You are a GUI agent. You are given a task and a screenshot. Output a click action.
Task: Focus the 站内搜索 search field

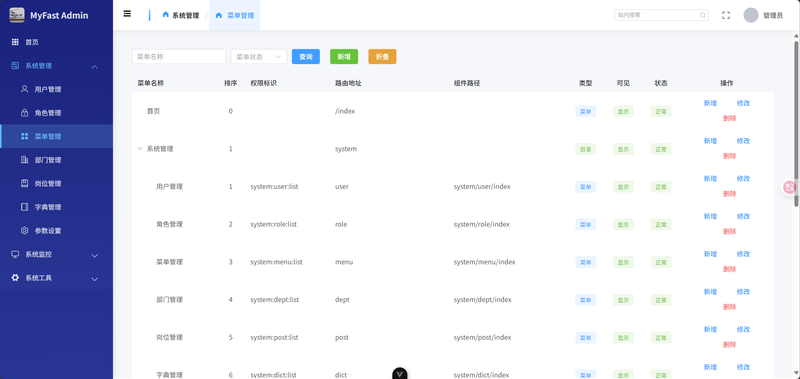[661, 15]
